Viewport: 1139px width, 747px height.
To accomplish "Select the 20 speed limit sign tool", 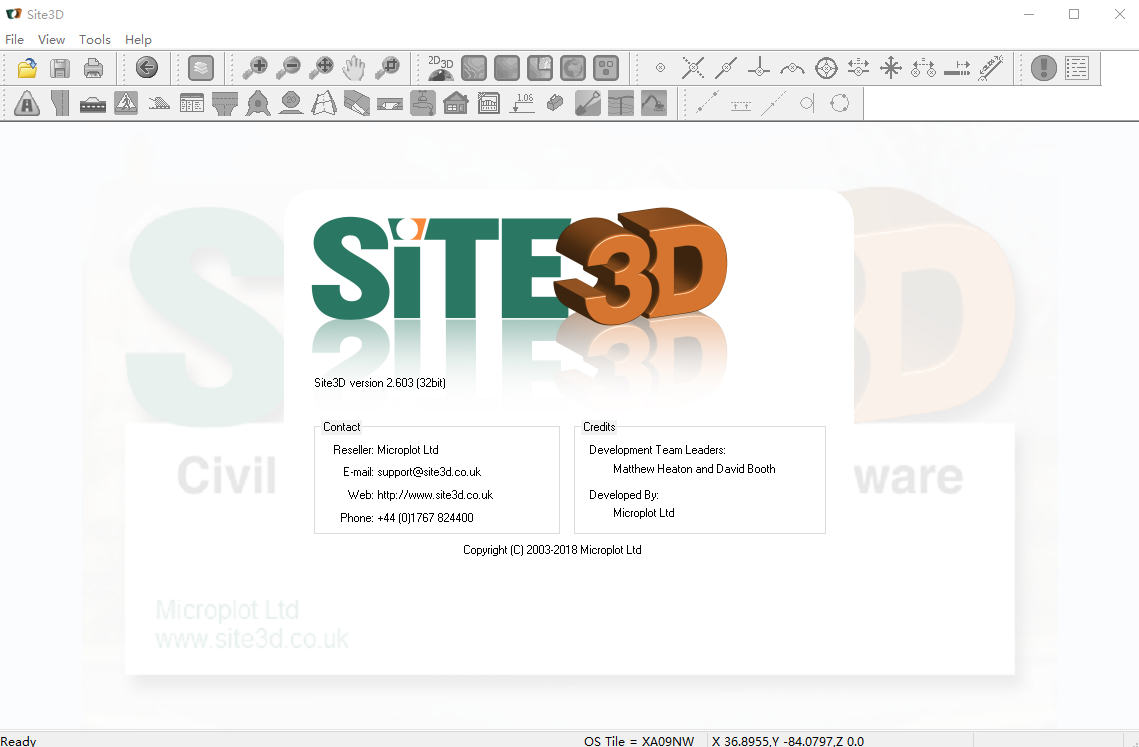I will pyautogui.click(x=291, y=104).
